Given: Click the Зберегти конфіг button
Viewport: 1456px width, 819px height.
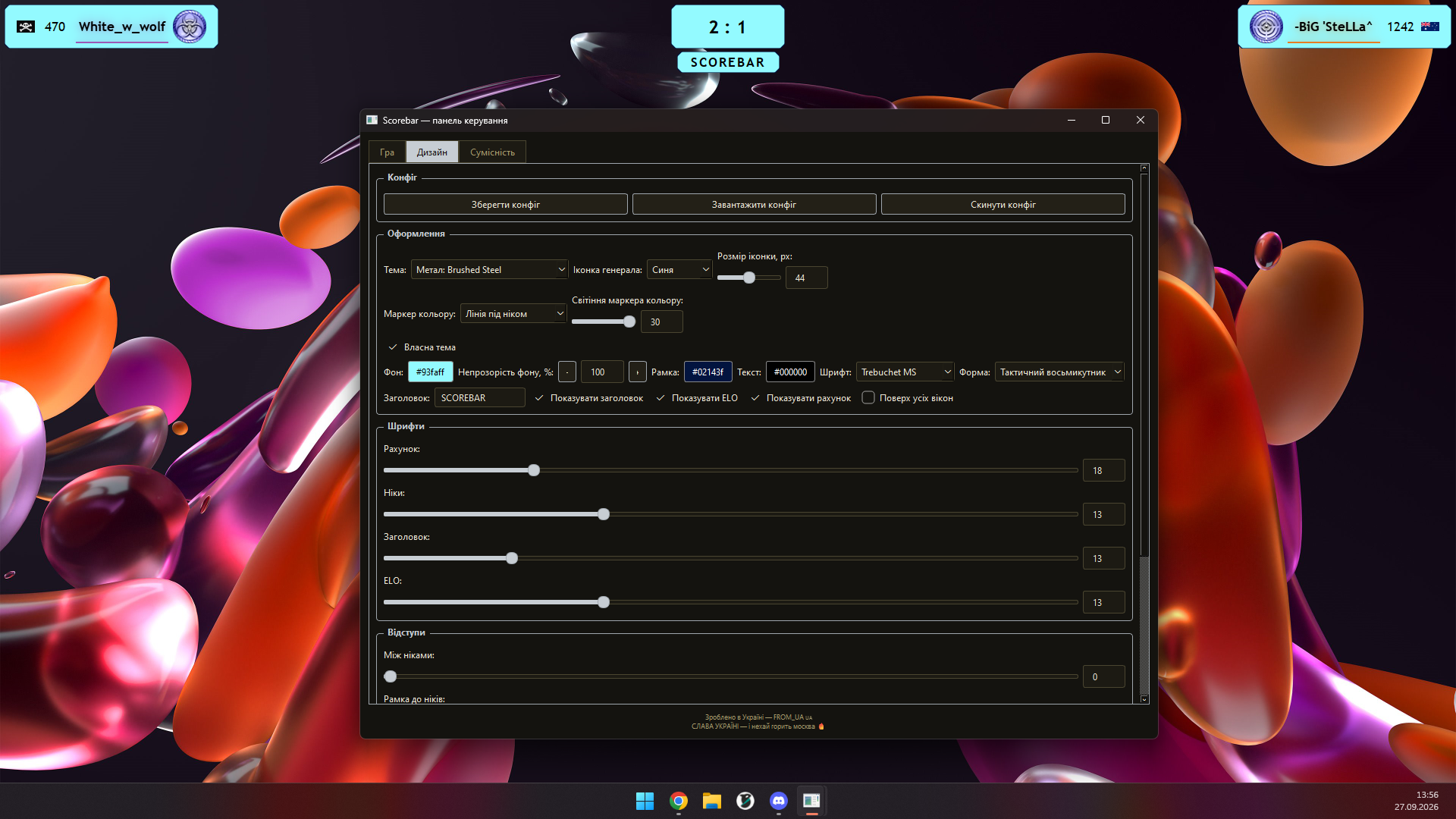Looking at the screenshot, I should [506, 205].
